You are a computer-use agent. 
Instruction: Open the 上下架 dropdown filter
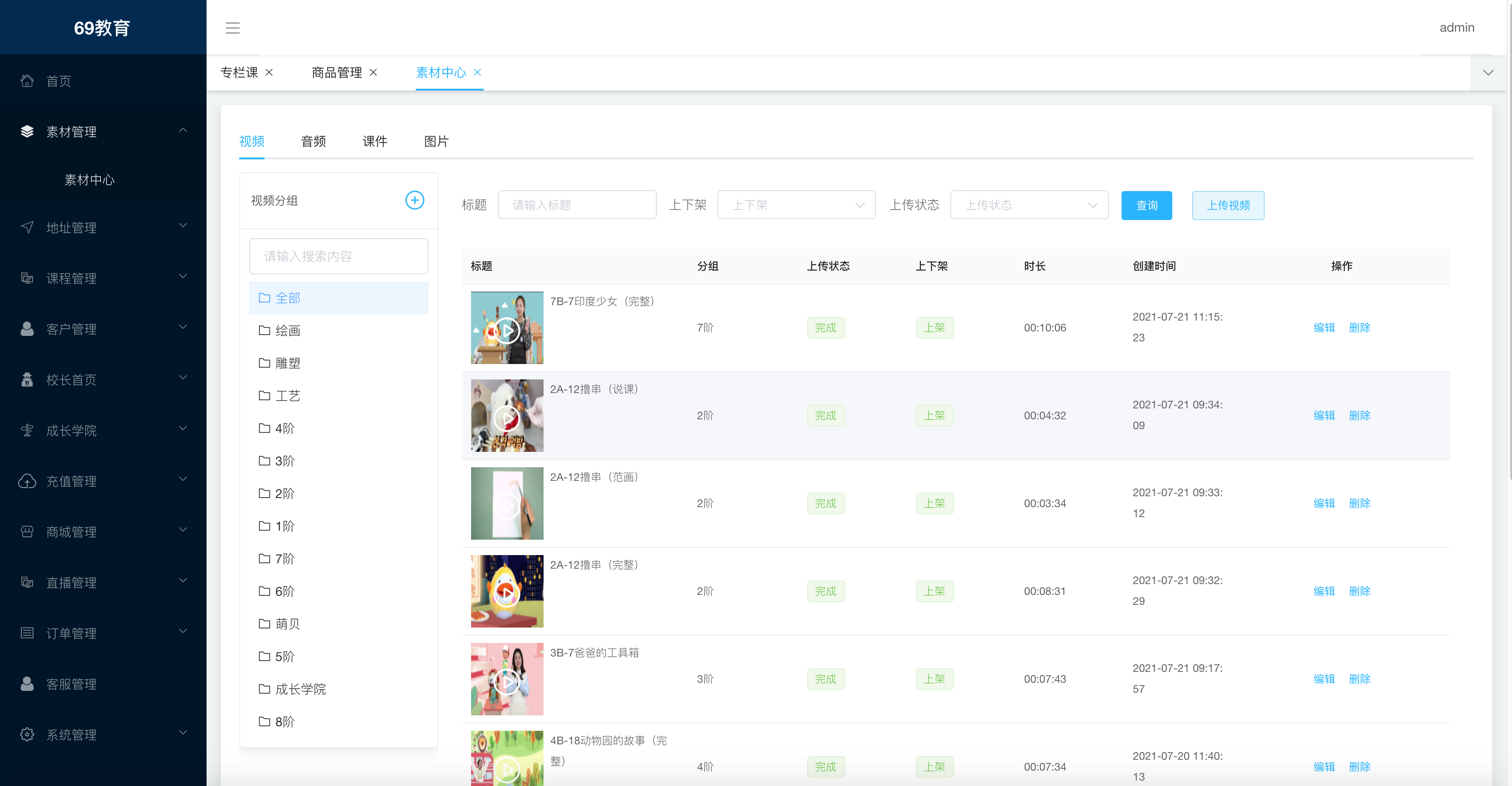(x=796, y=205)
